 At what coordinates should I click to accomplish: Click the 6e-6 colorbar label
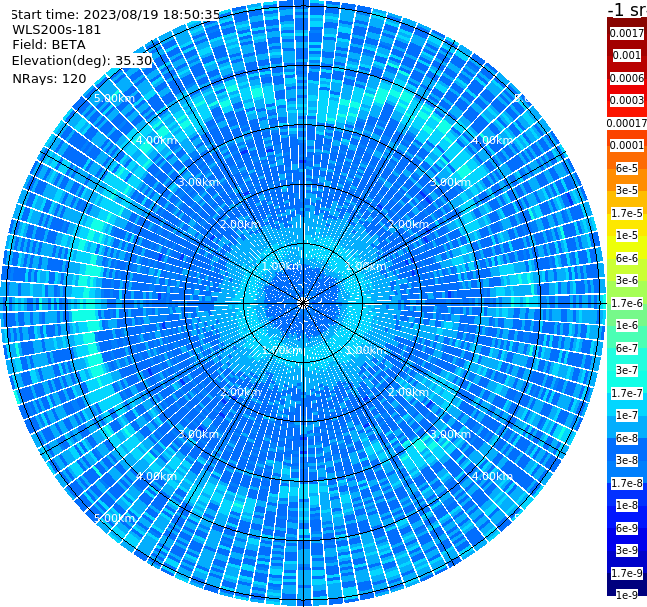click(627, 258)
